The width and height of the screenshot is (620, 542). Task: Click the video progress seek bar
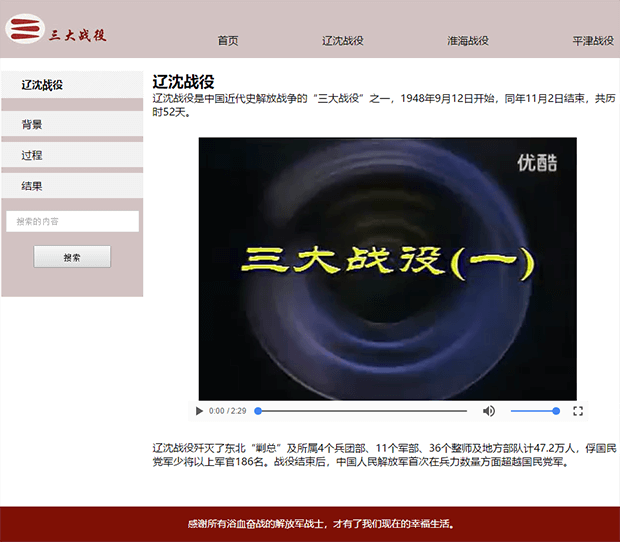tap(362, 411)
